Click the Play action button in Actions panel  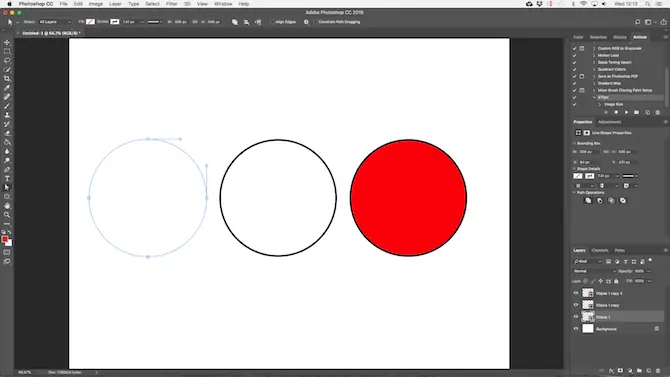[626, 112]
